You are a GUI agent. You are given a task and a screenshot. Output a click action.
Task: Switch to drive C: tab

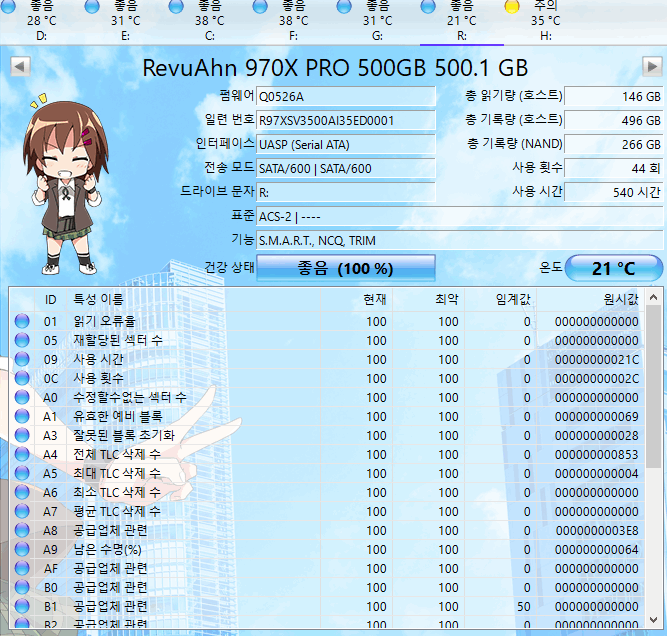(x=210, y=21)
